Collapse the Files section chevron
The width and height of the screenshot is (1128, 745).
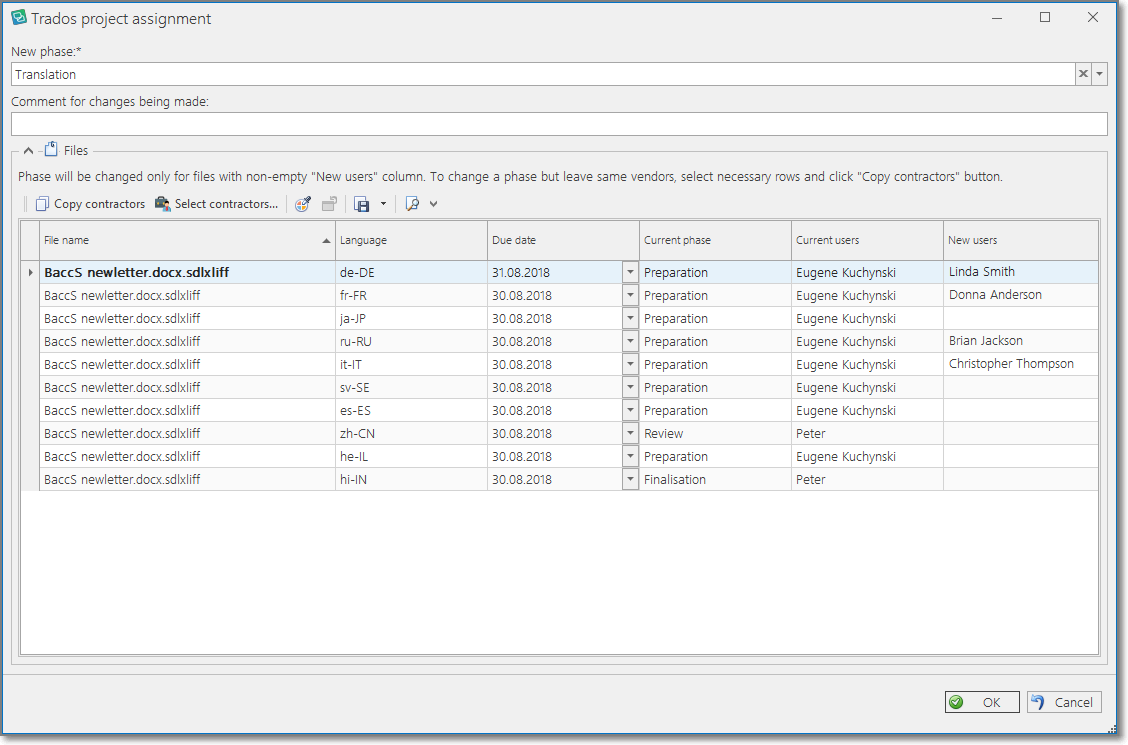click(x=28, y=150)
